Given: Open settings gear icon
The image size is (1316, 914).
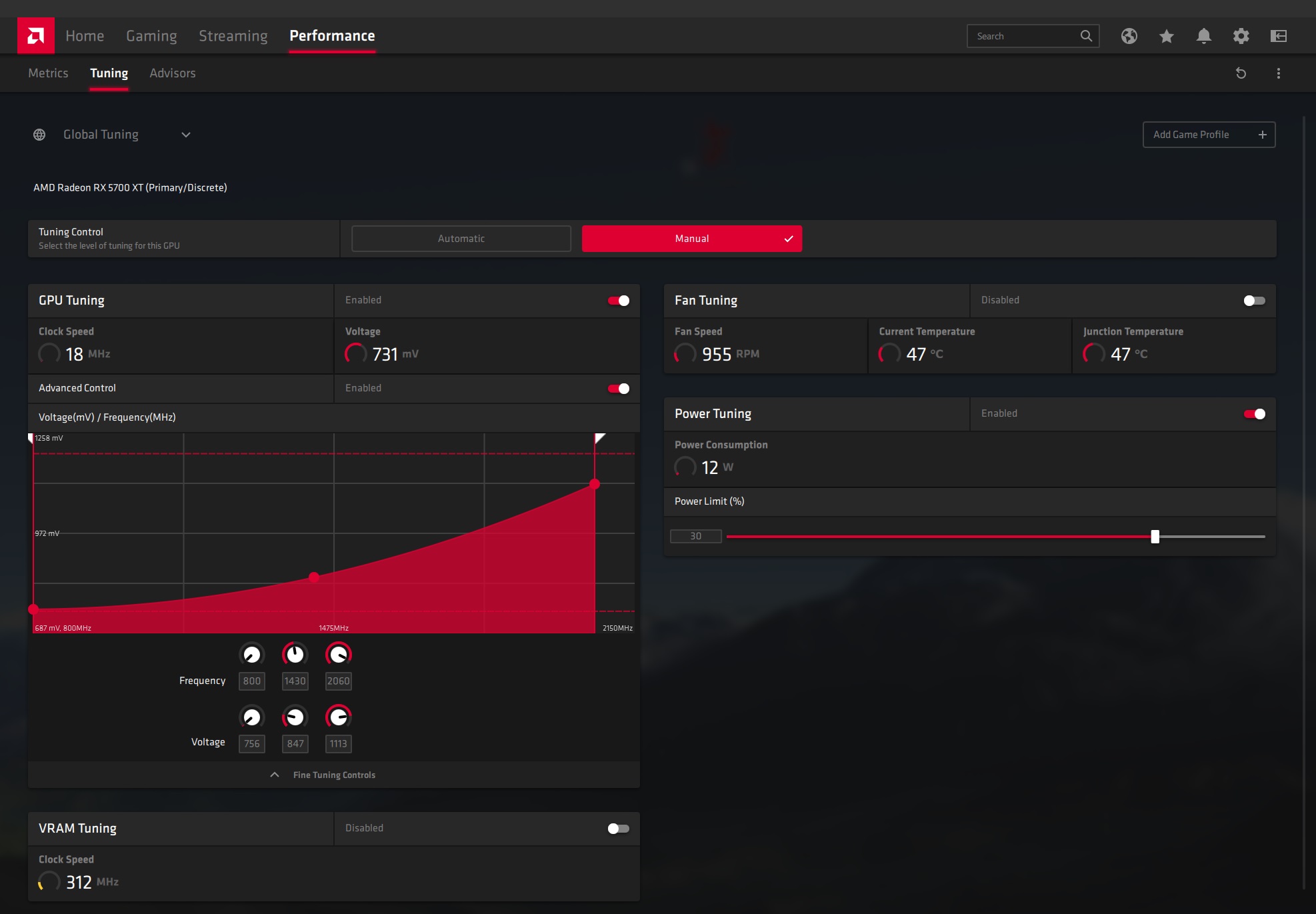Looking at the screenshot, I should pyautogui.click(x=1241, y=36).
